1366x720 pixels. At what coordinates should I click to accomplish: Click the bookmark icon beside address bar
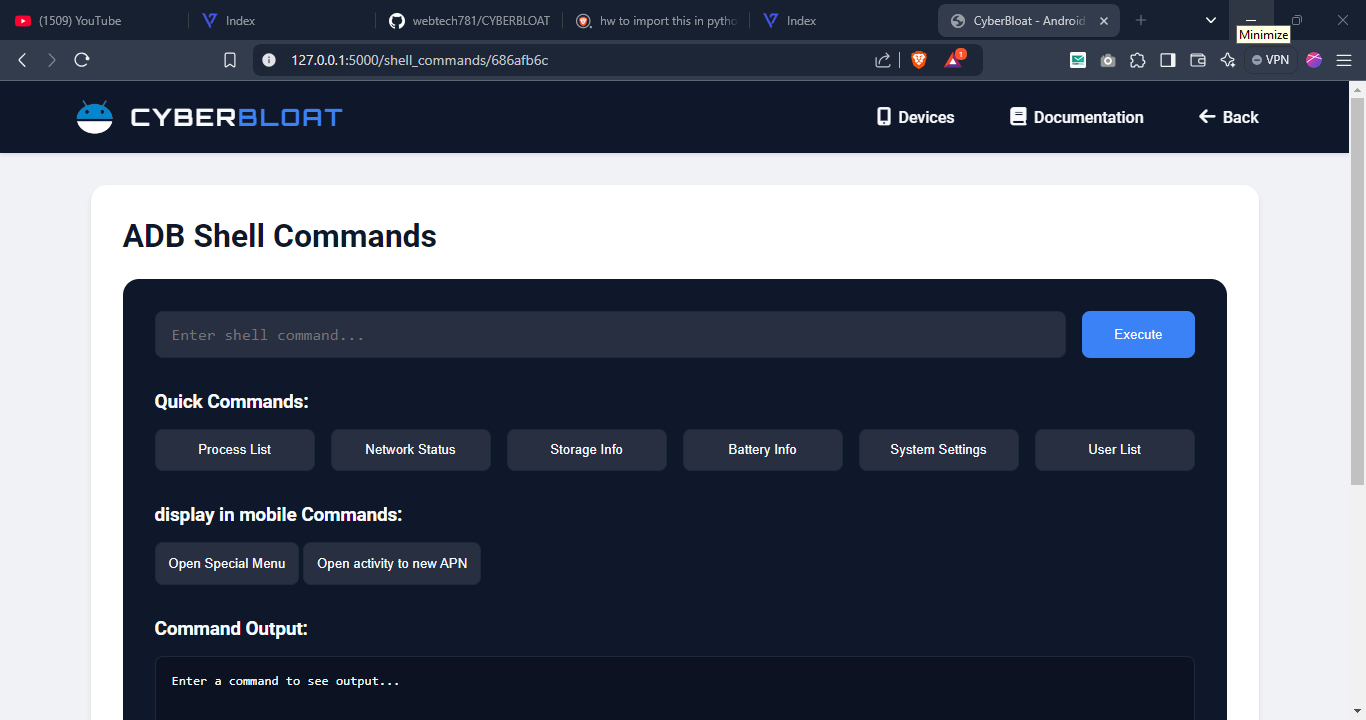pyautogui.click(x=230, y=60)
